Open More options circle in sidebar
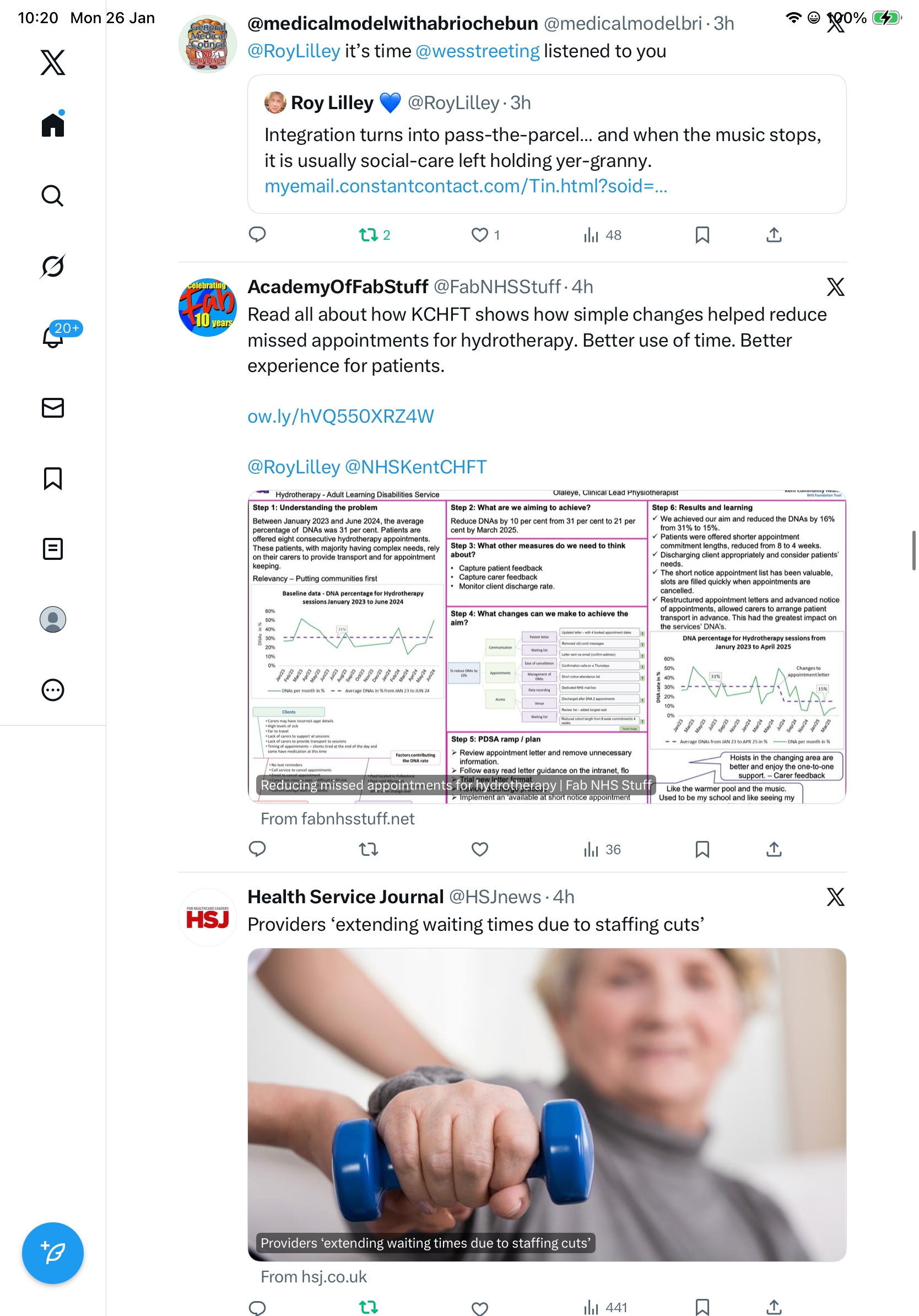The height and width of the screenshot is (1316, 919). click(x=53, y=689)
